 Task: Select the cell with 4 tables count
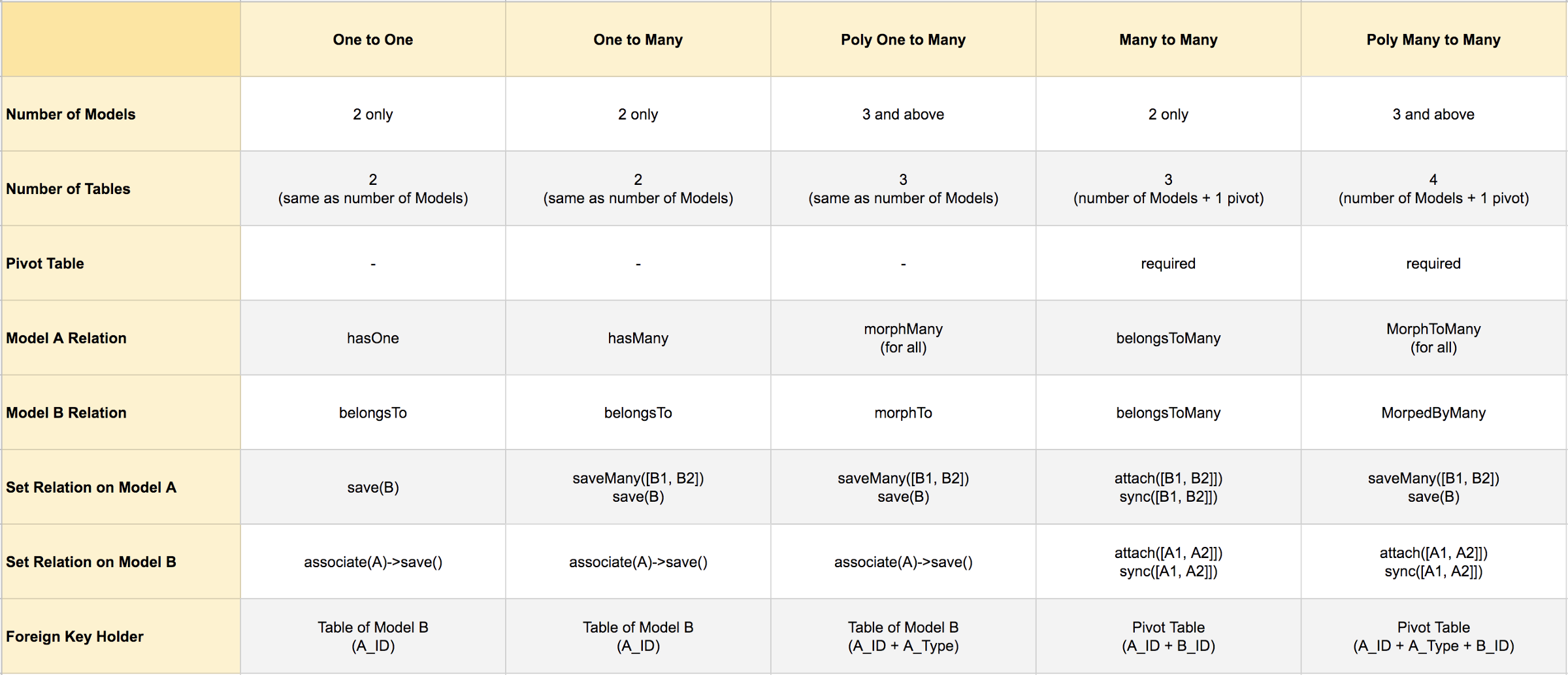click(1433, 189)
